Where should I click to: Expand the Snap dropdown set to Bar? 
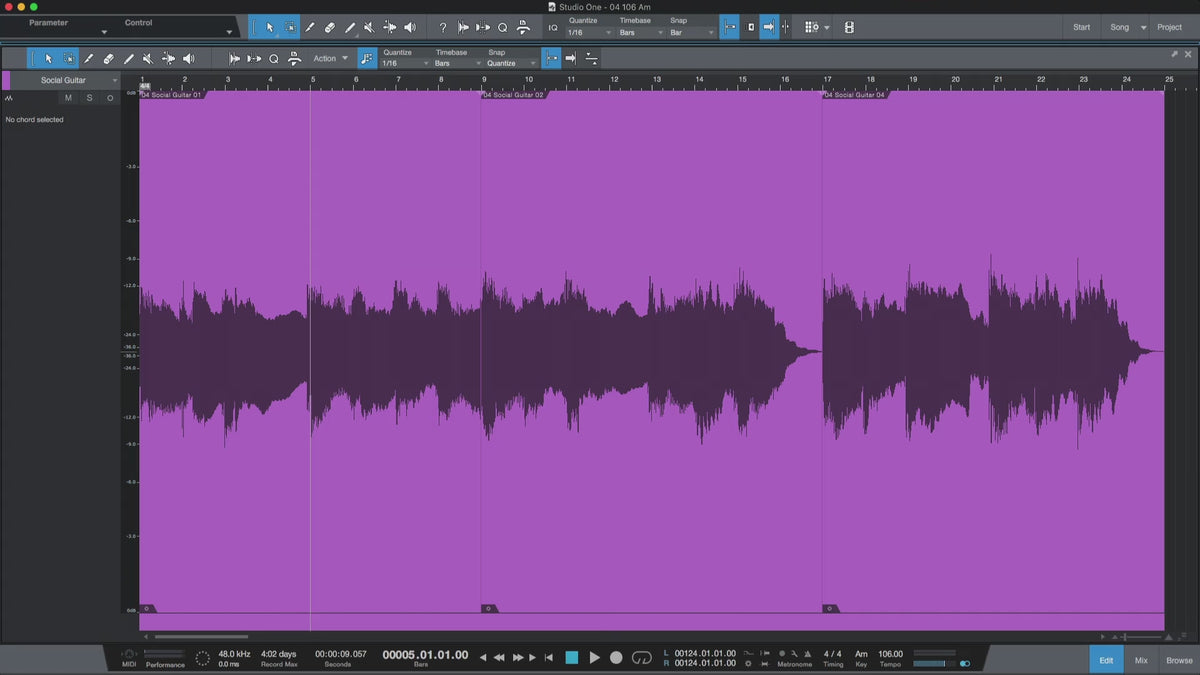click(x=692, y=33)
